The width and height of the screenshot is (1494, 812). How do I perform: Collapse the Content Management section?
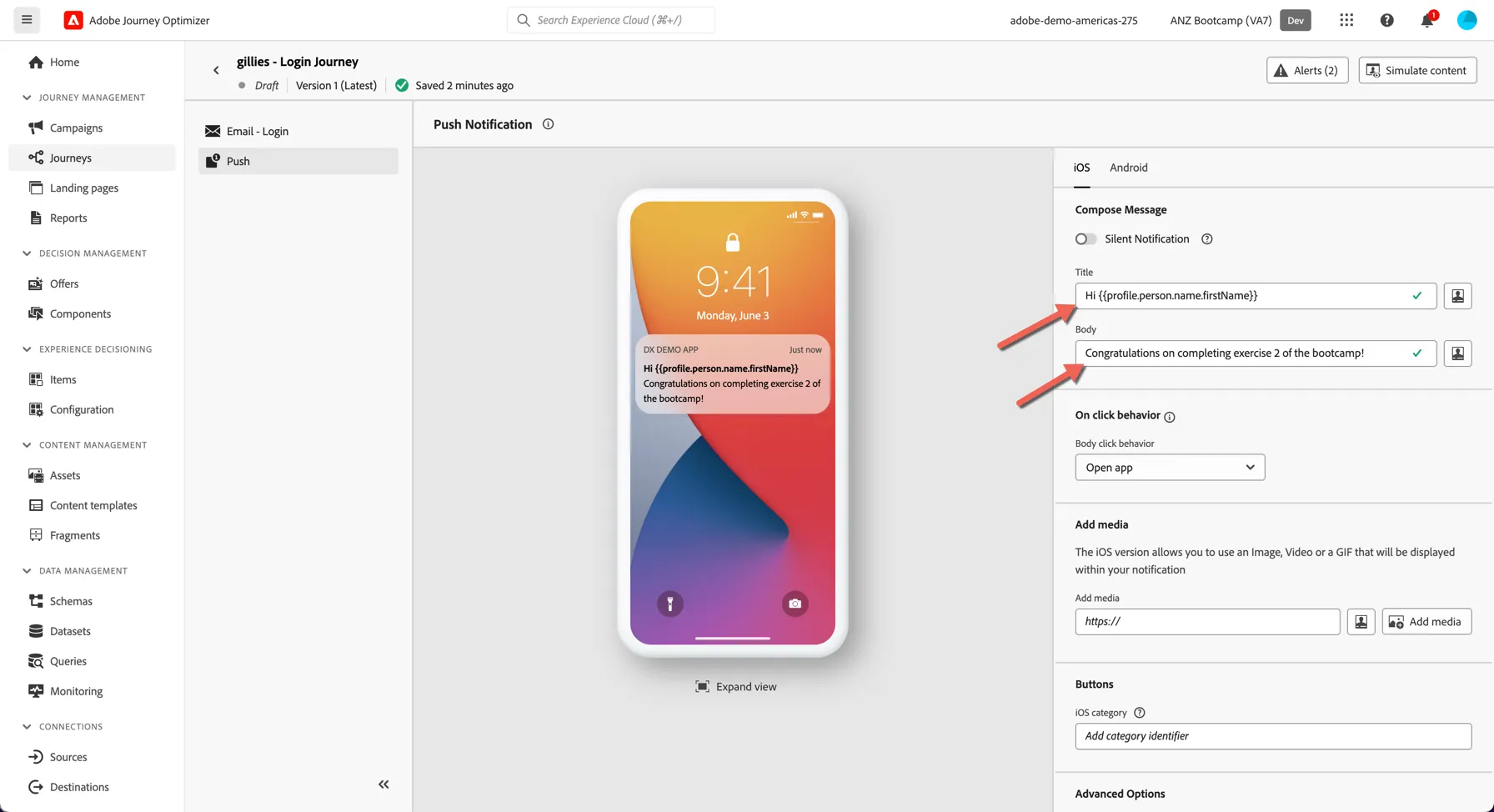pyautogui.click(x=27, y=445)
